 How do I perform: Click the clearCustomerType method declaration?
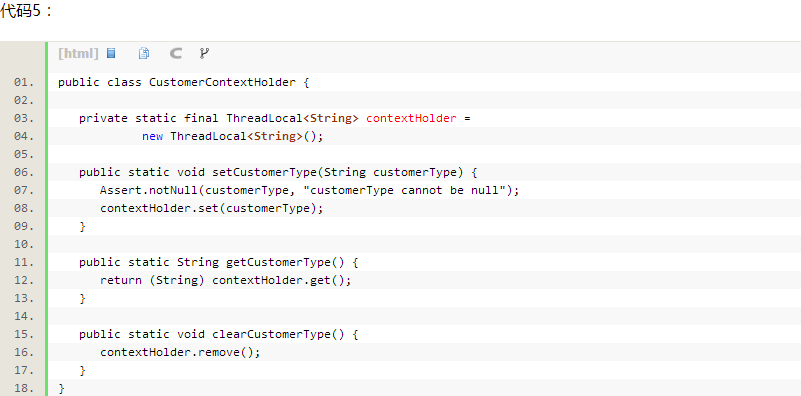tap(219, 335)
